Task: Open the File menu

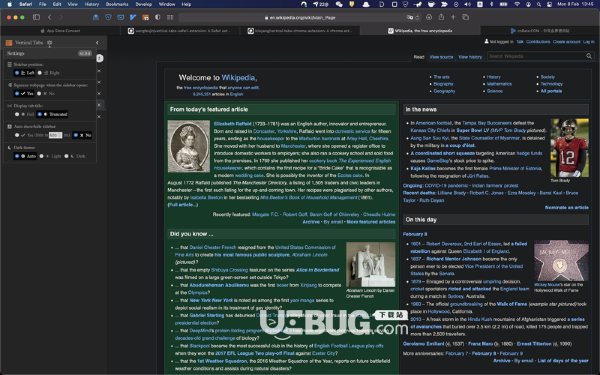Action: [42, 4]
